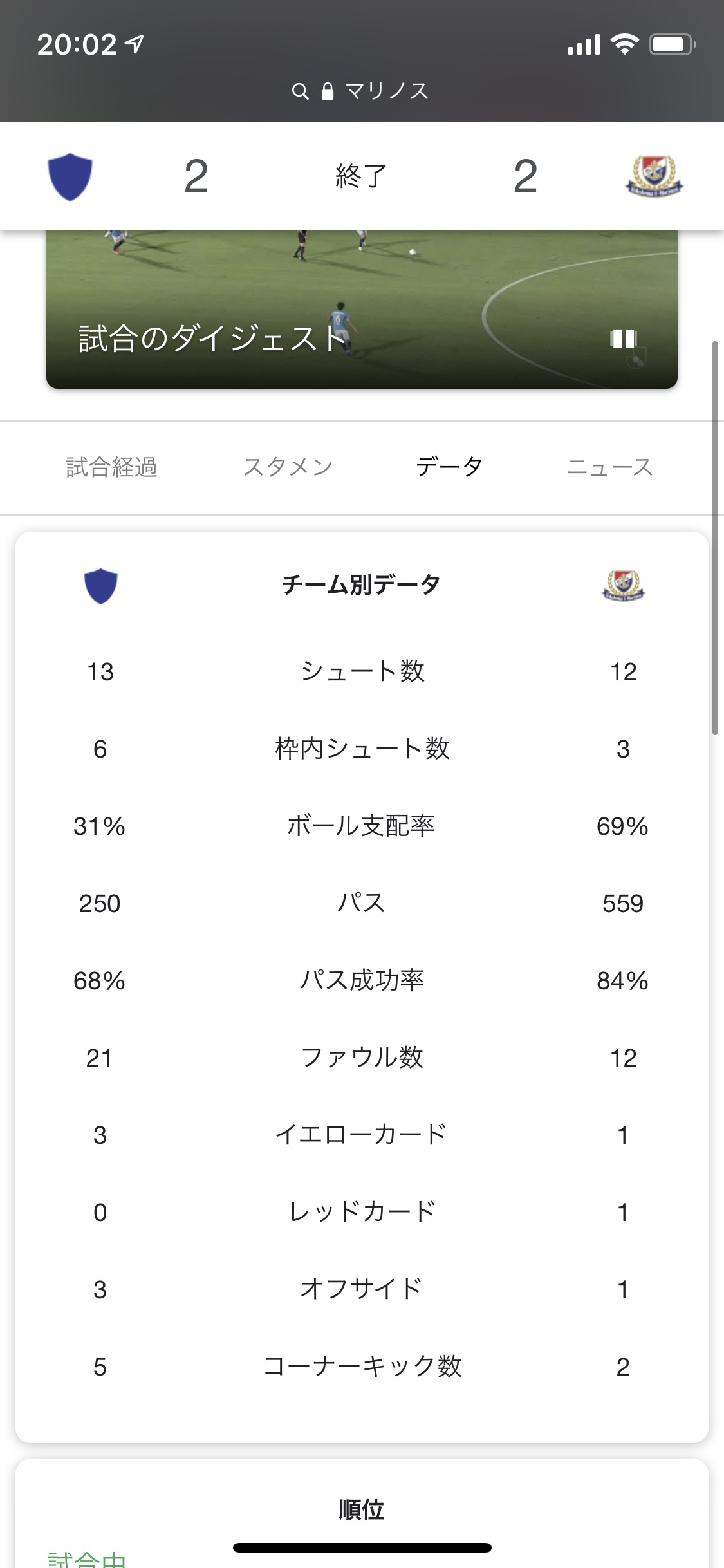This screenshot has height=1568, width=724.
Task: Switch to the スタメン tab
Action: coord(288,467)
